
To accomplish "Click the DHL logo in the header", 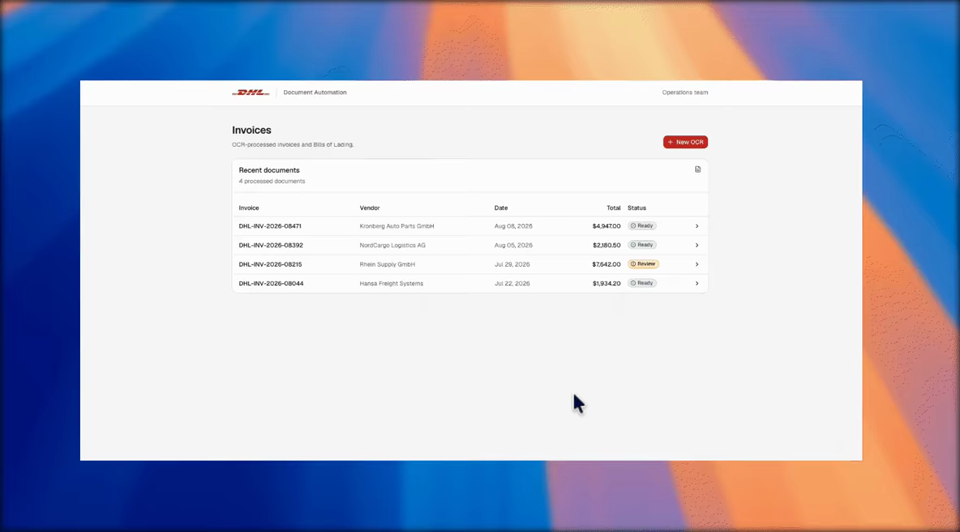I will click(250, 92).
